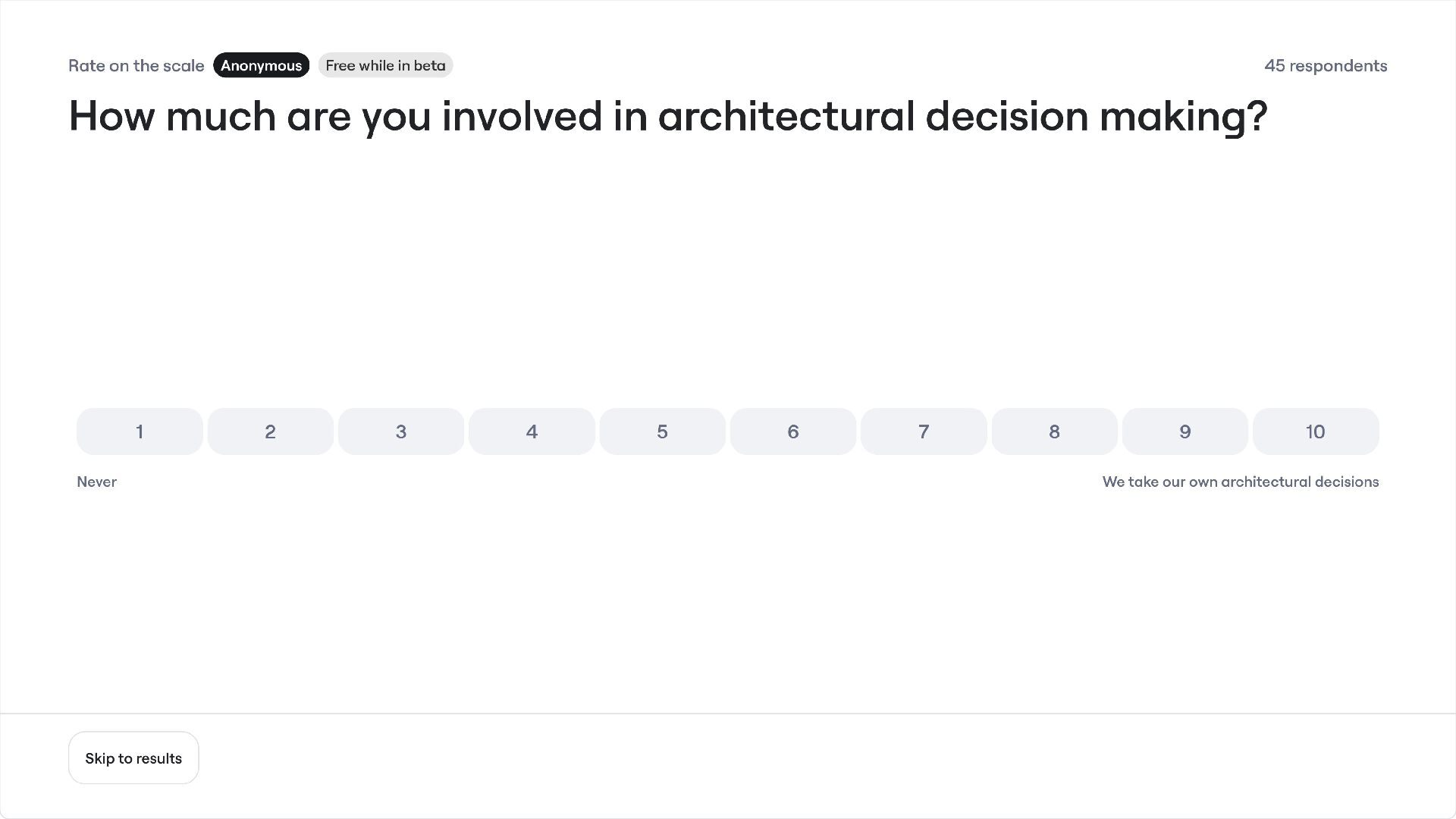Screen dimensions: 1456x819
Task: Click the Free while in beta tag
Action: 385,65
